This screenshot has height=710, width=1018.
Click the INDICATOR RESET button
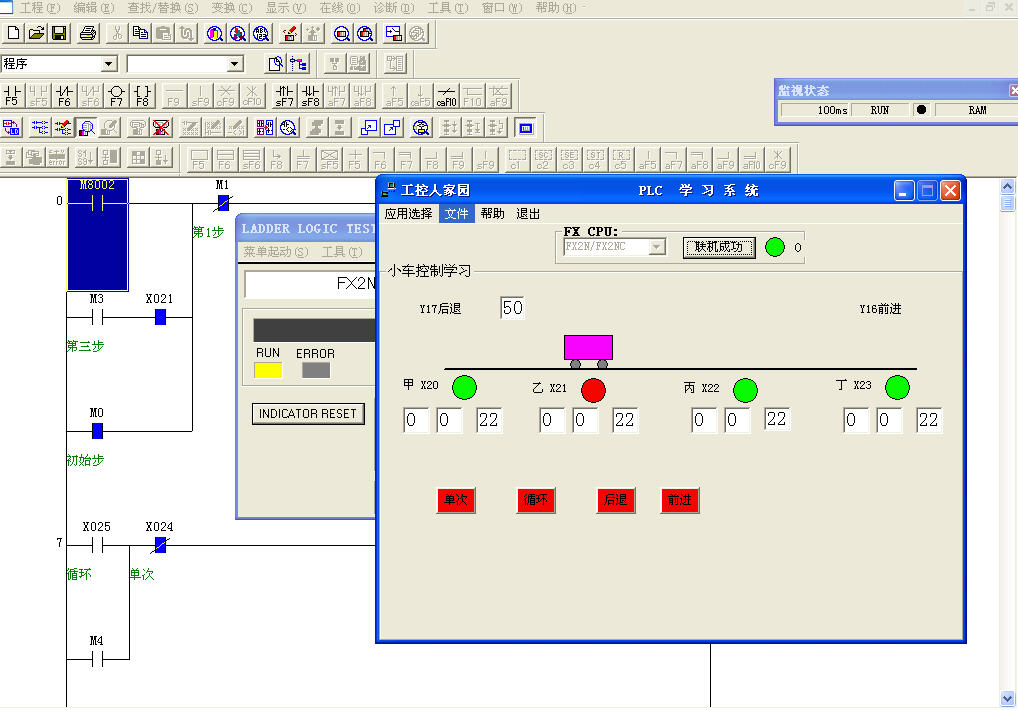(x=307, y=414)
